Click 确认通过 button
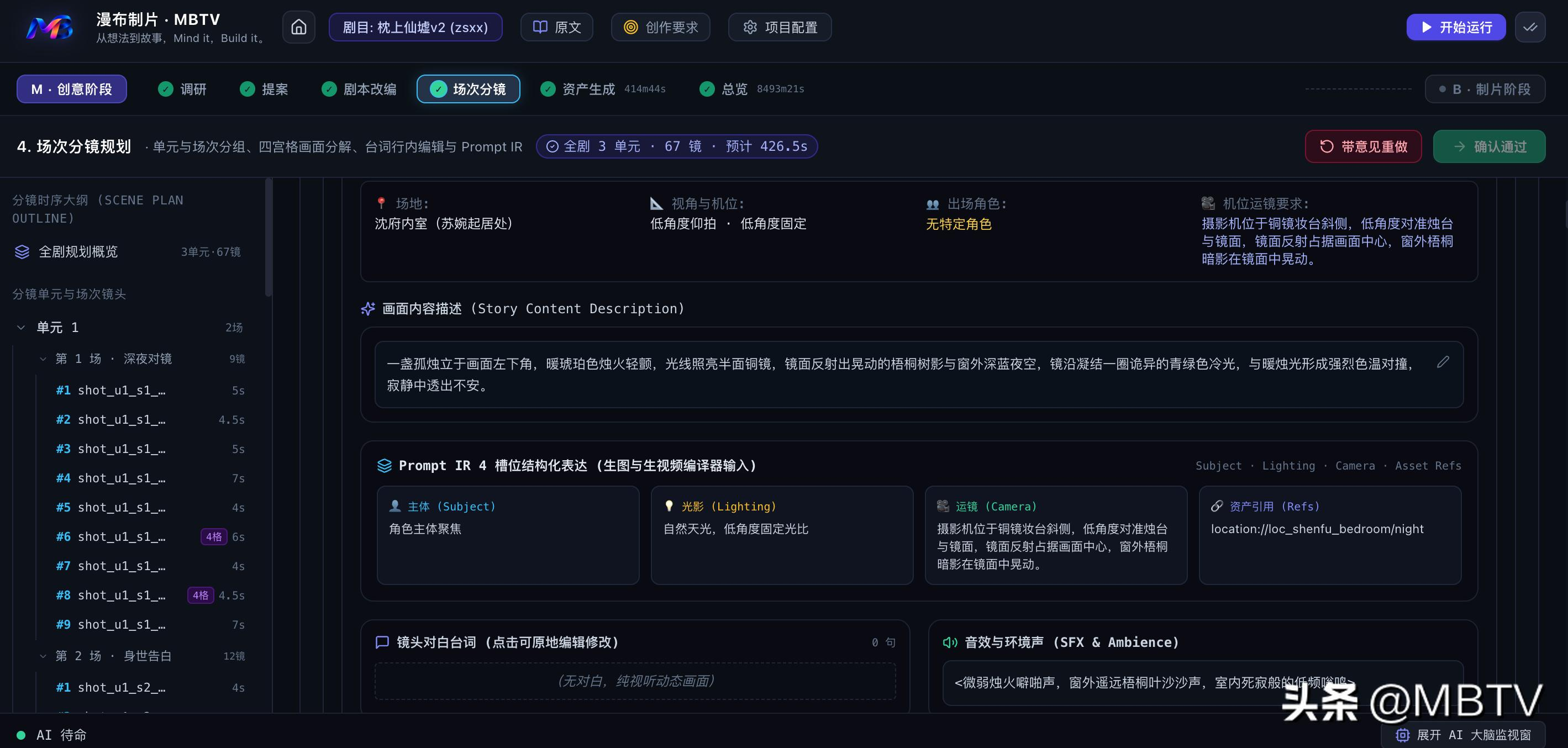 click(1489, 146)
